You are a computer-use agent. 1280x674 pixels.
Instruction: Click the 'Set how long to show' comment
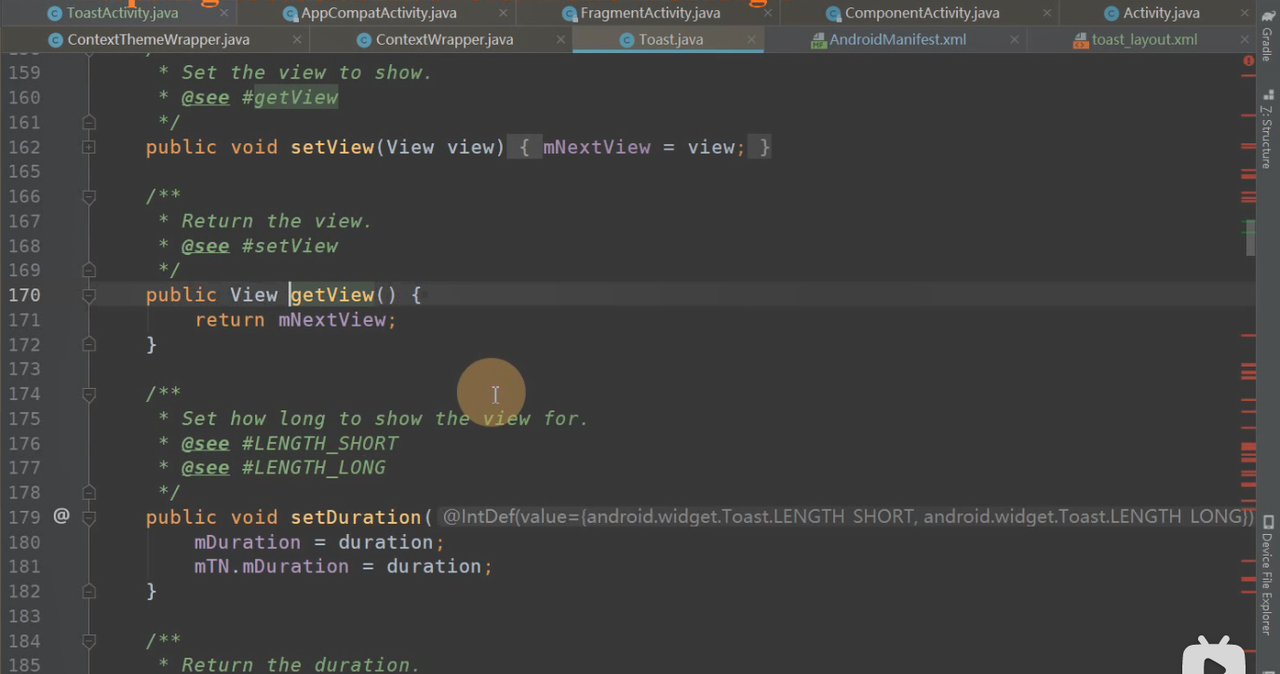385,419
